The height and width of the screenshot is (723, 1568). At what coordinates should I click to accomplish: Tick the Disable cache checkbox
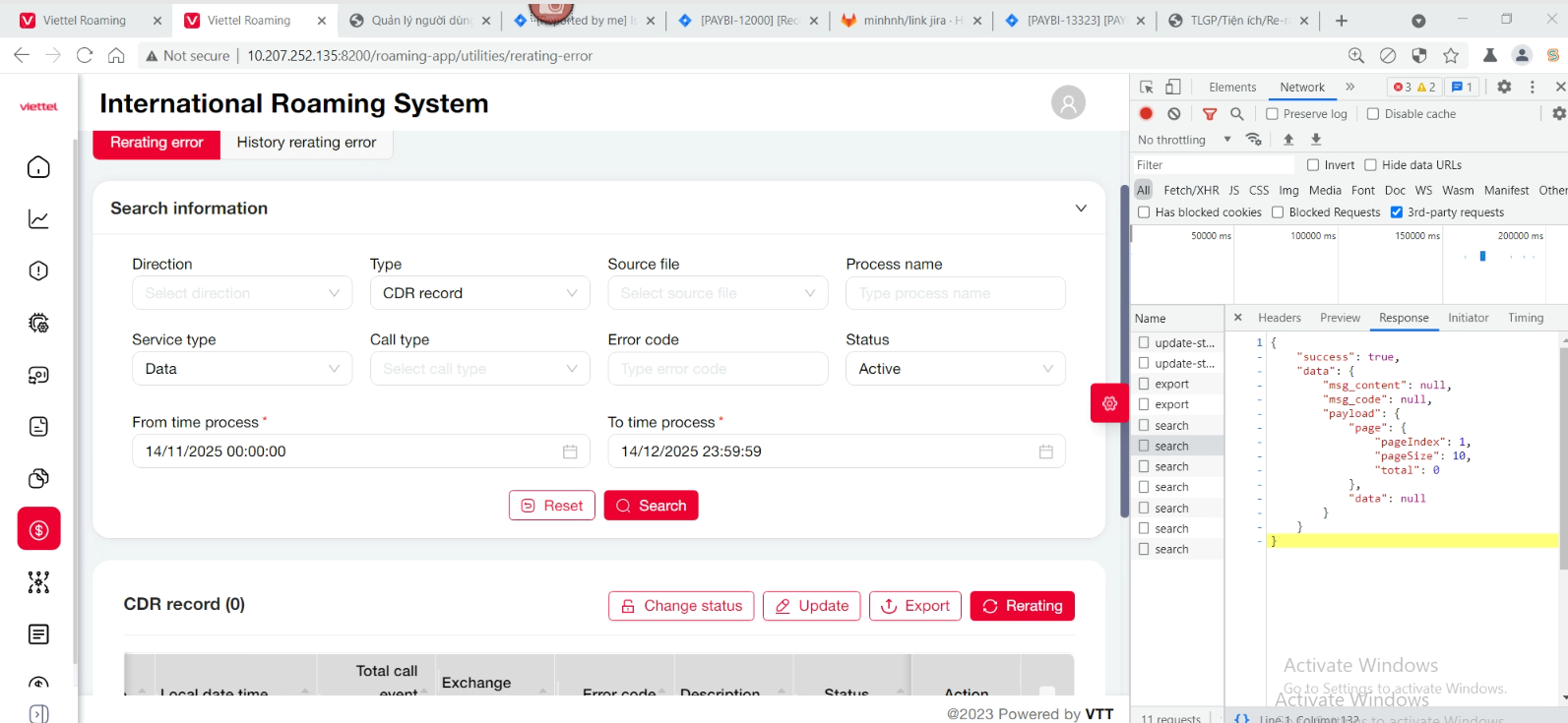[1373, 114]
